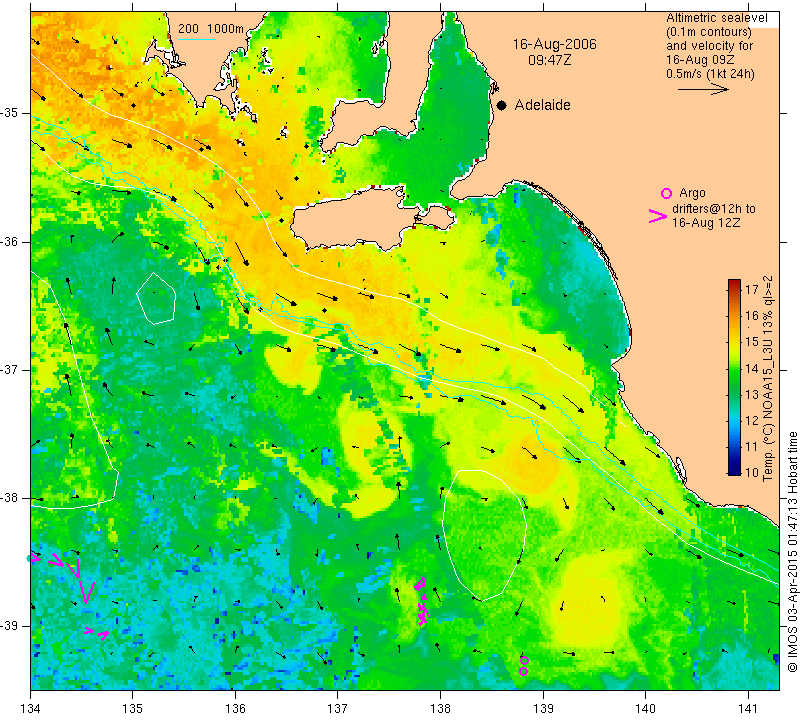
Task: Click the 'drifters@12h to' legend text
Action: (714, 209)
